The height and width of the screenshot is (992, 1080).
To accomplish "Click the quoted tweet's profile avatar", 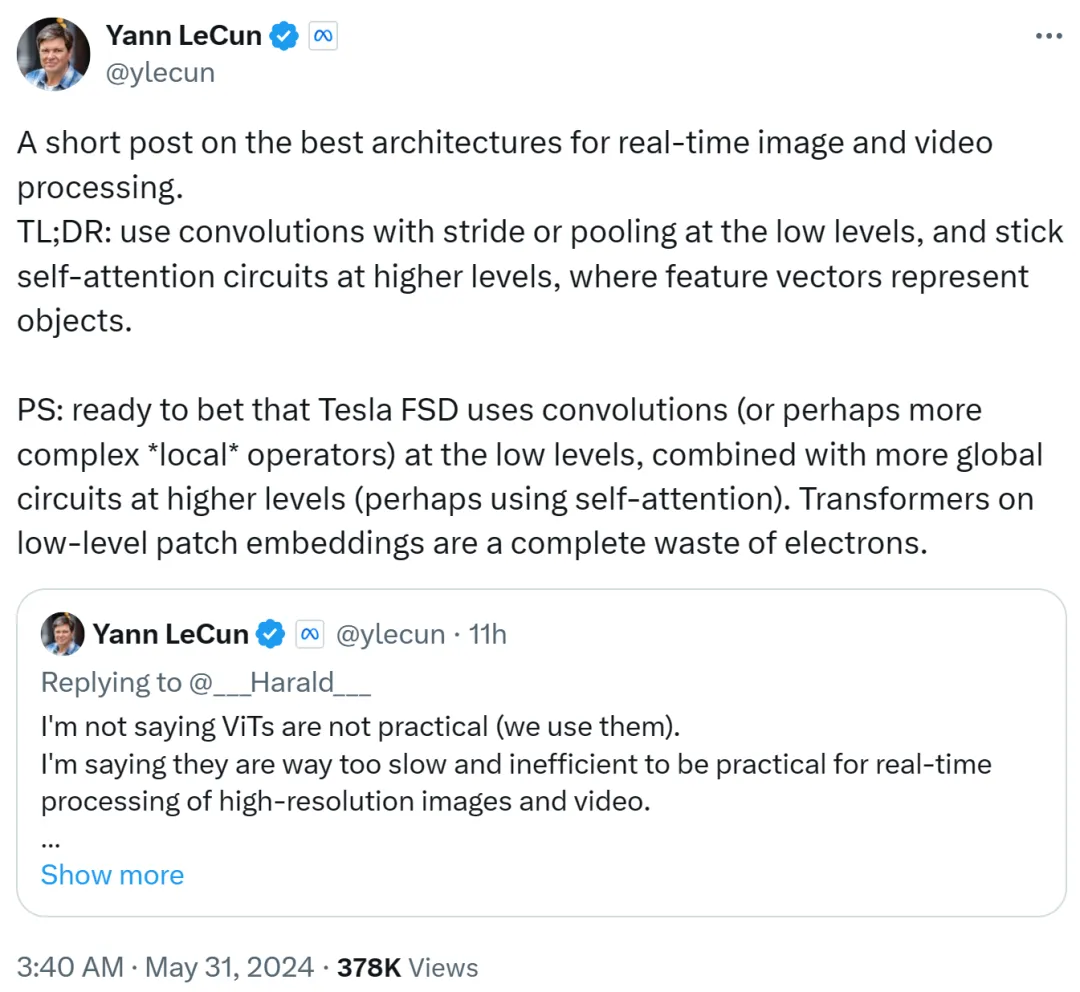I will click(62, 634).
